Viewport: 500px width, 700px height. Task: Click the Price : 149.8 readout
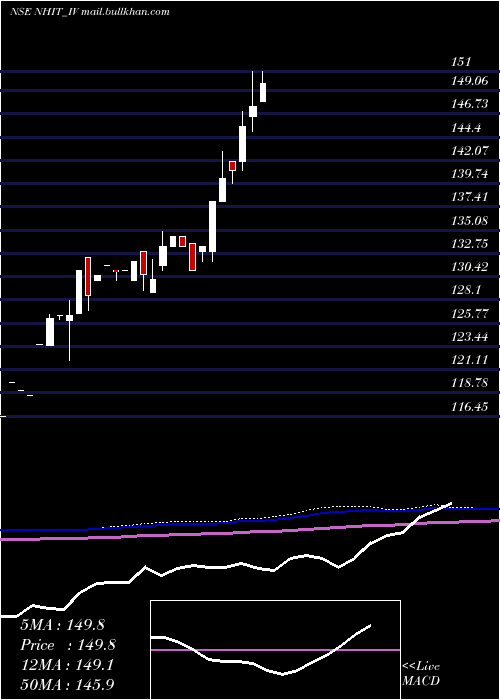pyautogui.click(x=68, y=645)
